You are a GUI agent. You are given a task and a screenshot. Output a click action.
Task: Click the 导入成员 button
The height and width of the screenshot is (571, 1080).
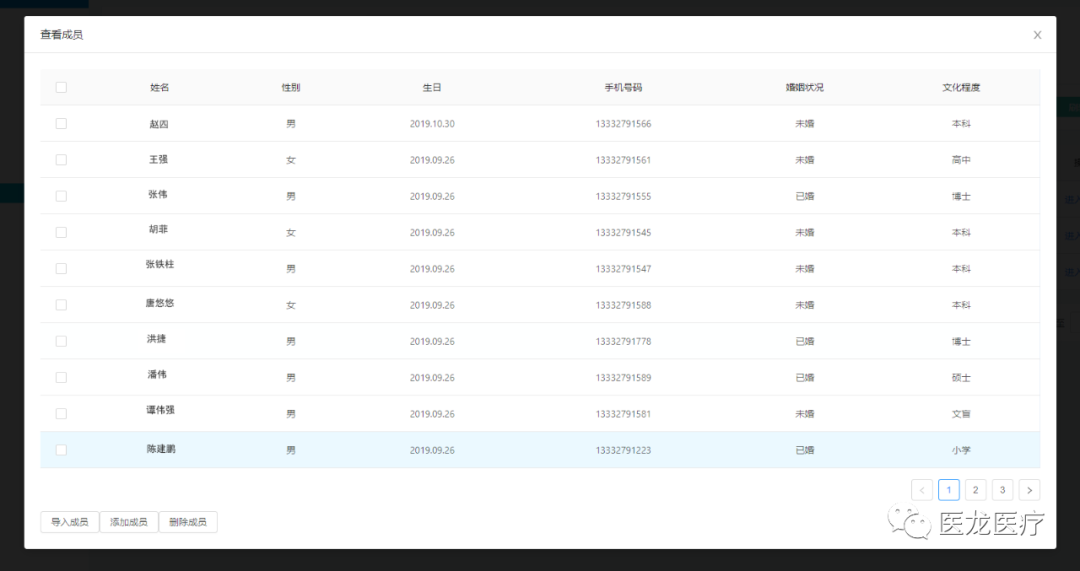point(70,522)
